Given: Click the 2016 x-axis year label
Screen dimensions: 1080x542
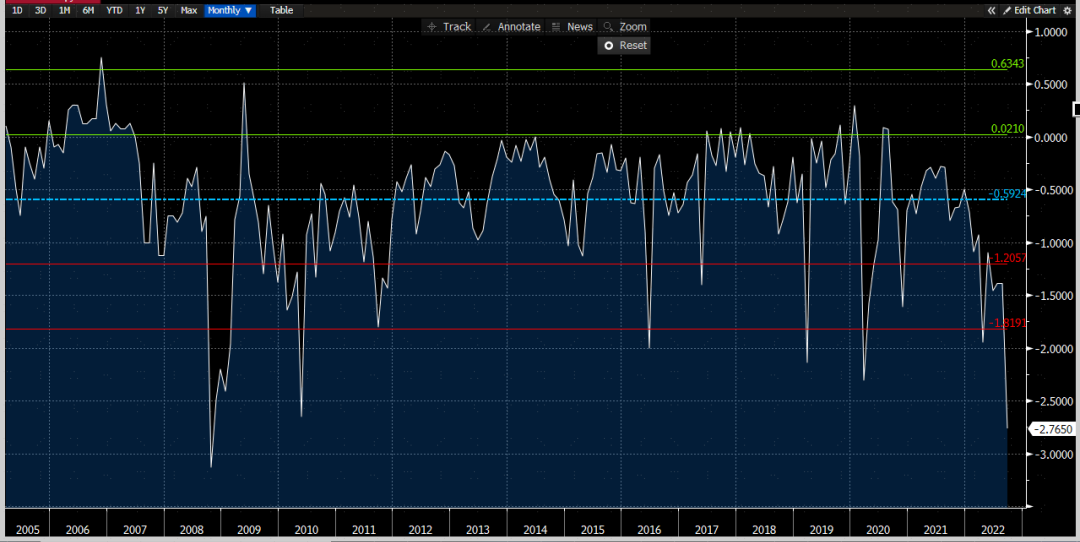Looking at the screenshot, I should pos(649,530).
